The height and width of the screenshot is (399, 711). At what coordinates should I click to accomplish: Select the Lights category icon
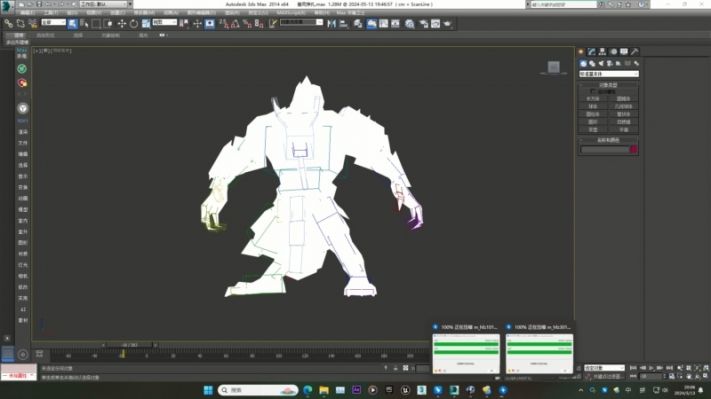601,63
